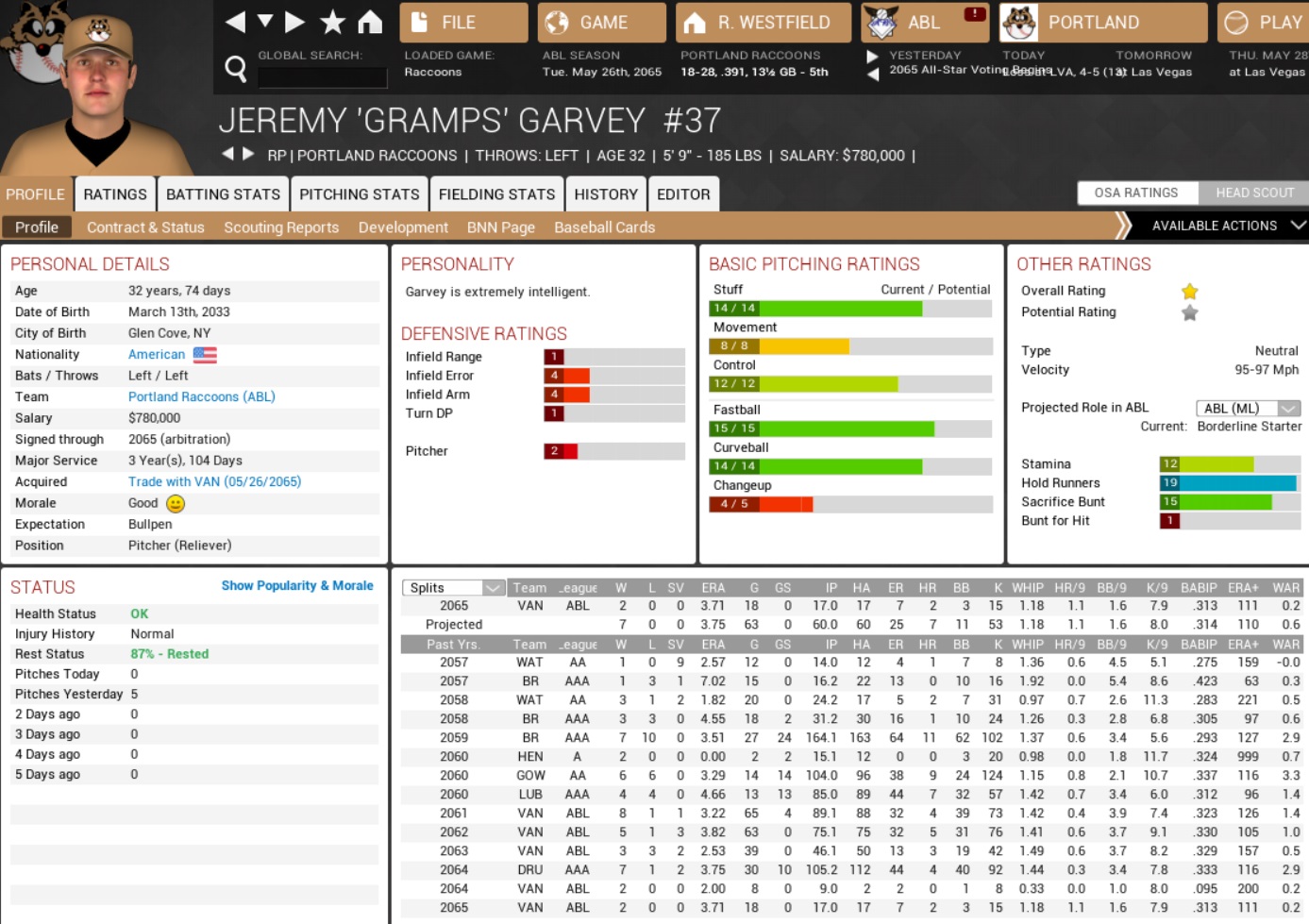Screen dimensions: 1309x924
Task: Open Trade with VAN acquisition link
Action: pyautogui.click(x=214, y=482)
